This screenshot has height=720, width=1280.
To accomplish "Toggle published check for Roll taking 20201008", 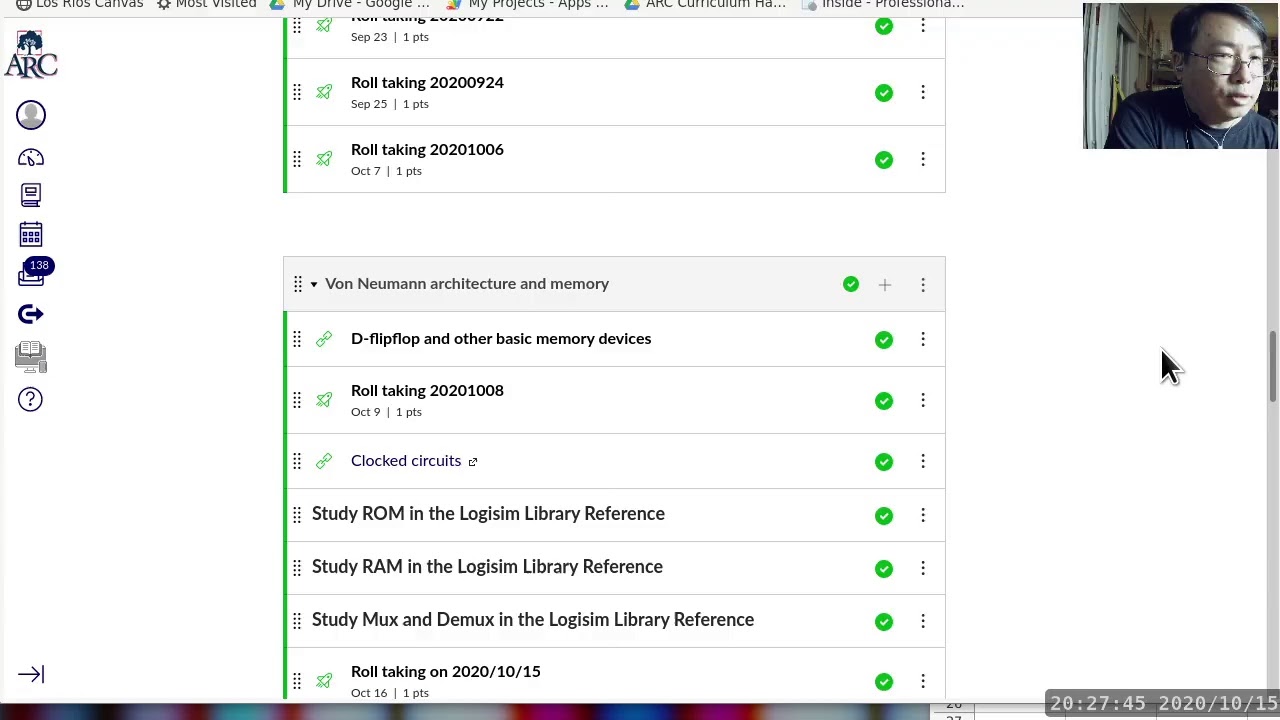I will tap(884, 400).
